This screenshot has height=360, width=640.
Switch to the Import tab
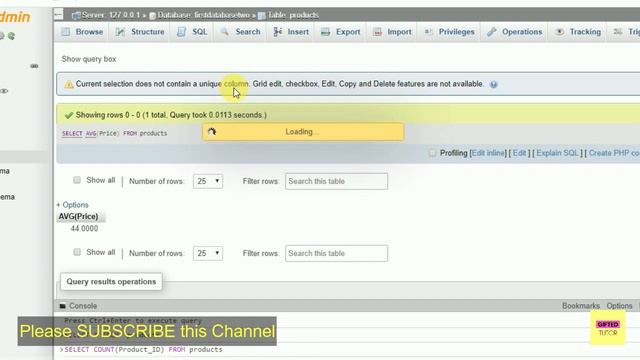click(392, 32)
